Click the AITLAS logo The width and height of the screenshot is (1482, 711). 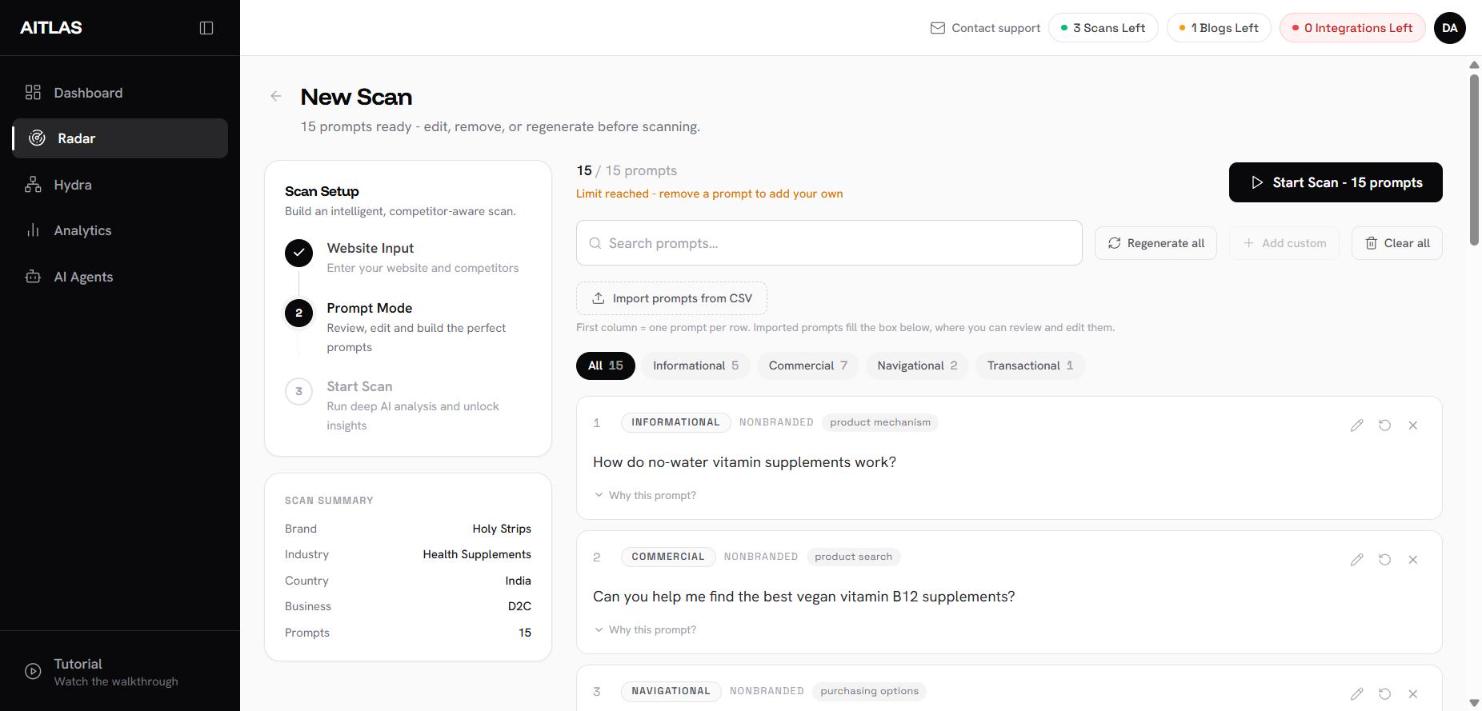point(51,28)
